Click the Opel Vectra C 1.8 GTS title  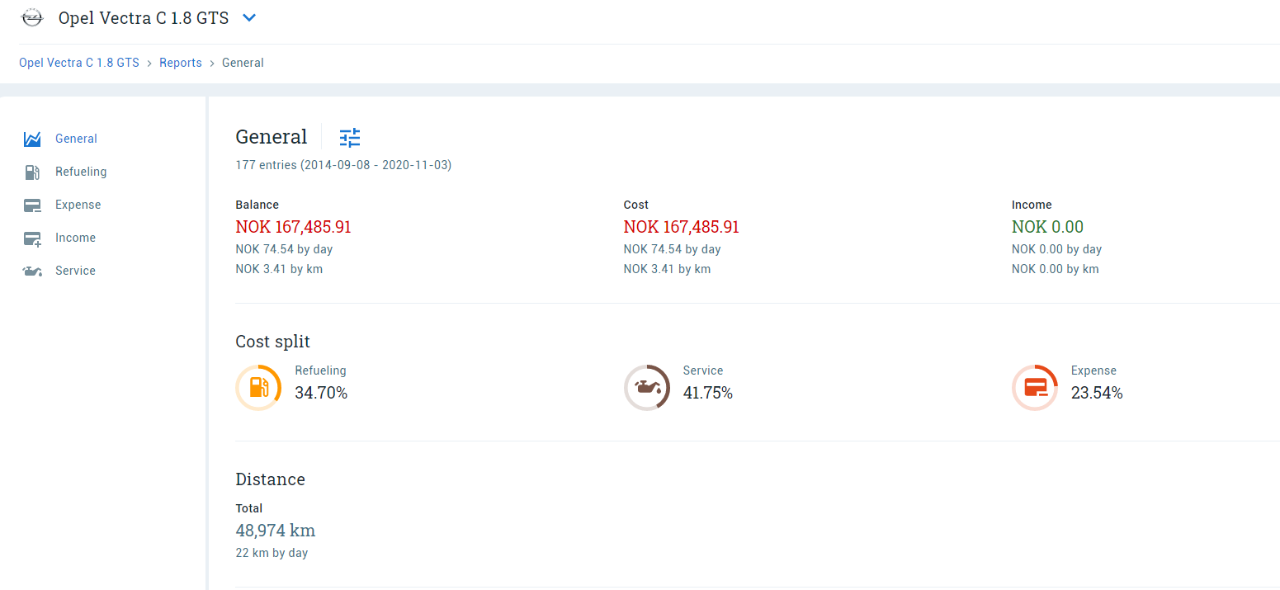point(143,18)
